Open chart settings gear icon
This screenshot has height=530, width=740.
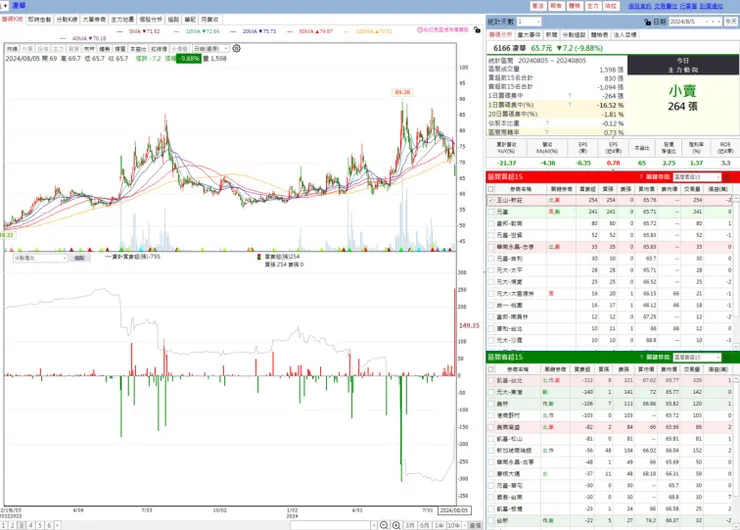(x=236, y=49)
